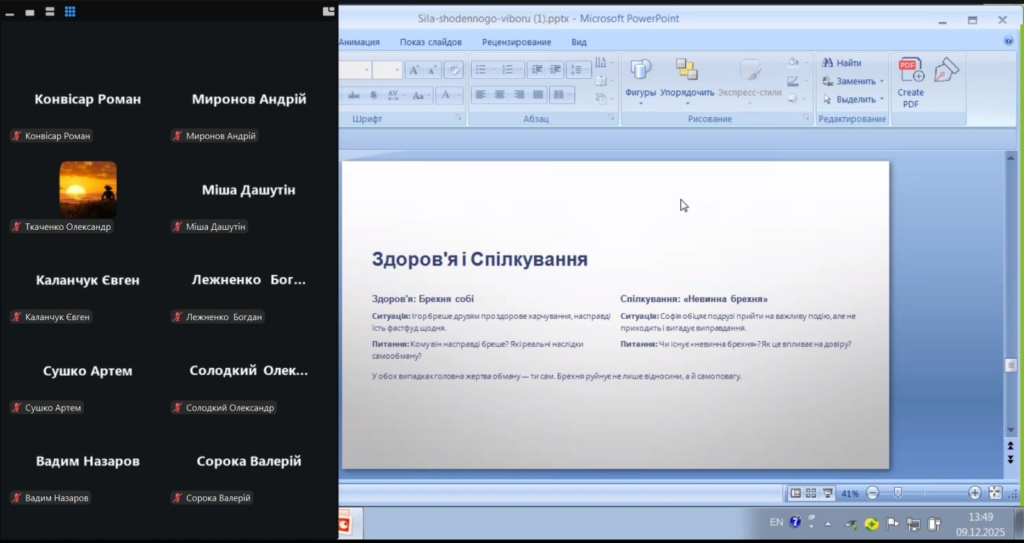Click the zoom in plus button
The width and height of the screenshot is (1024, 543).
(x=975, y=493)
